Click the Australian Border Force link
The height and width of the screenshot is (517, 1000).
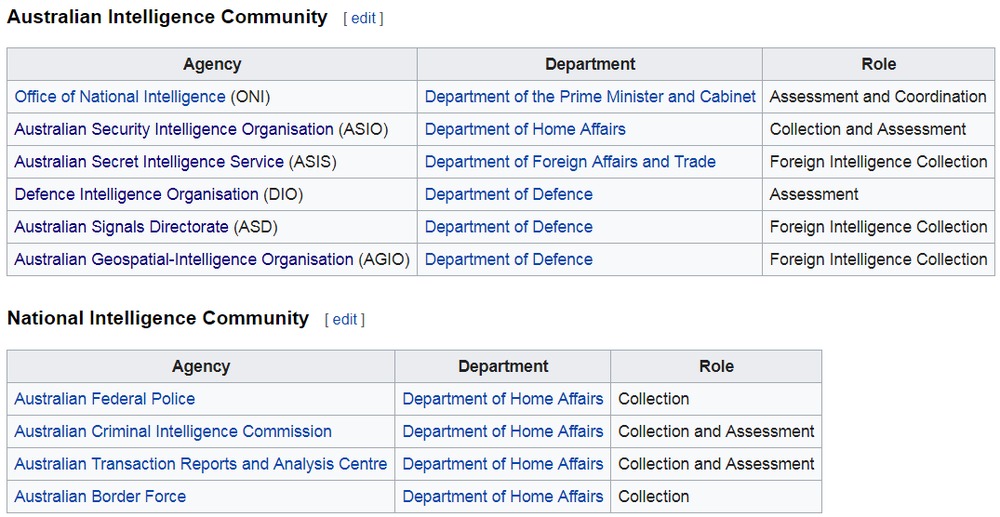pos(100,497)
